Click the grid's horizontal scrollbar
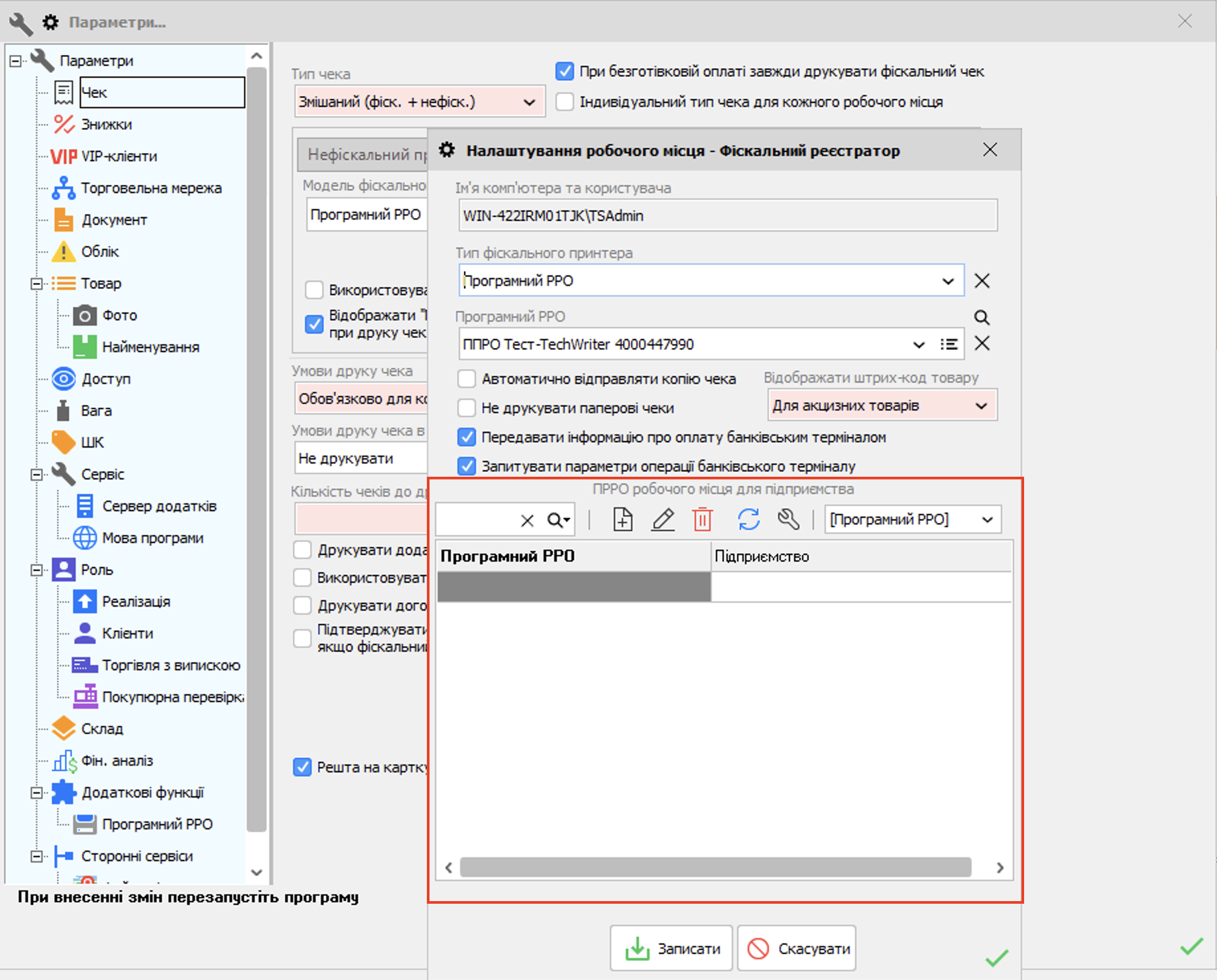This screenshot has height=980, width=1217. coord(715,867)
